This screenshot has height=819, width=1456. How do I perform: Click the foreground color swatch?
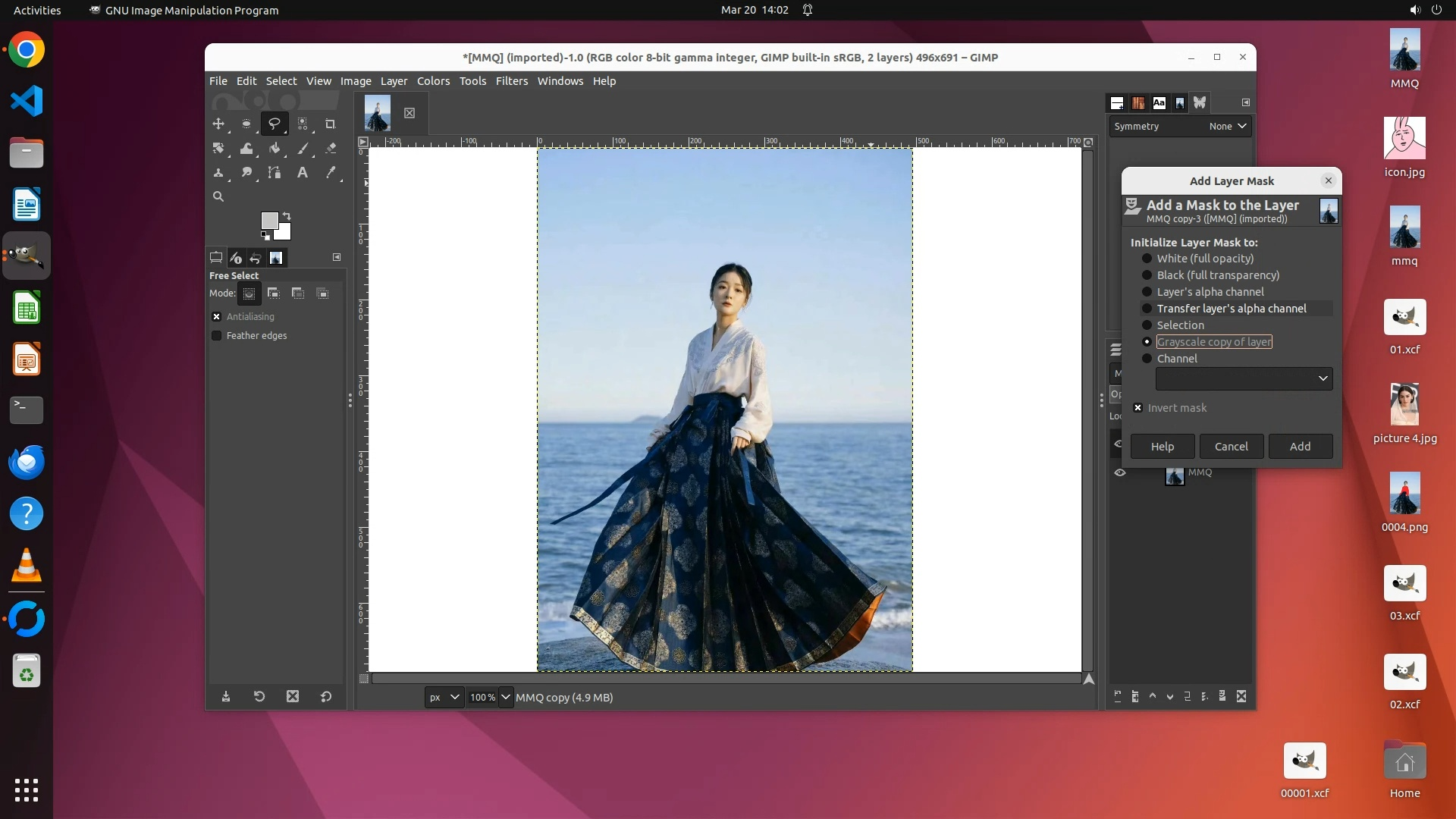pyautogui.click(x=268, y=220)
